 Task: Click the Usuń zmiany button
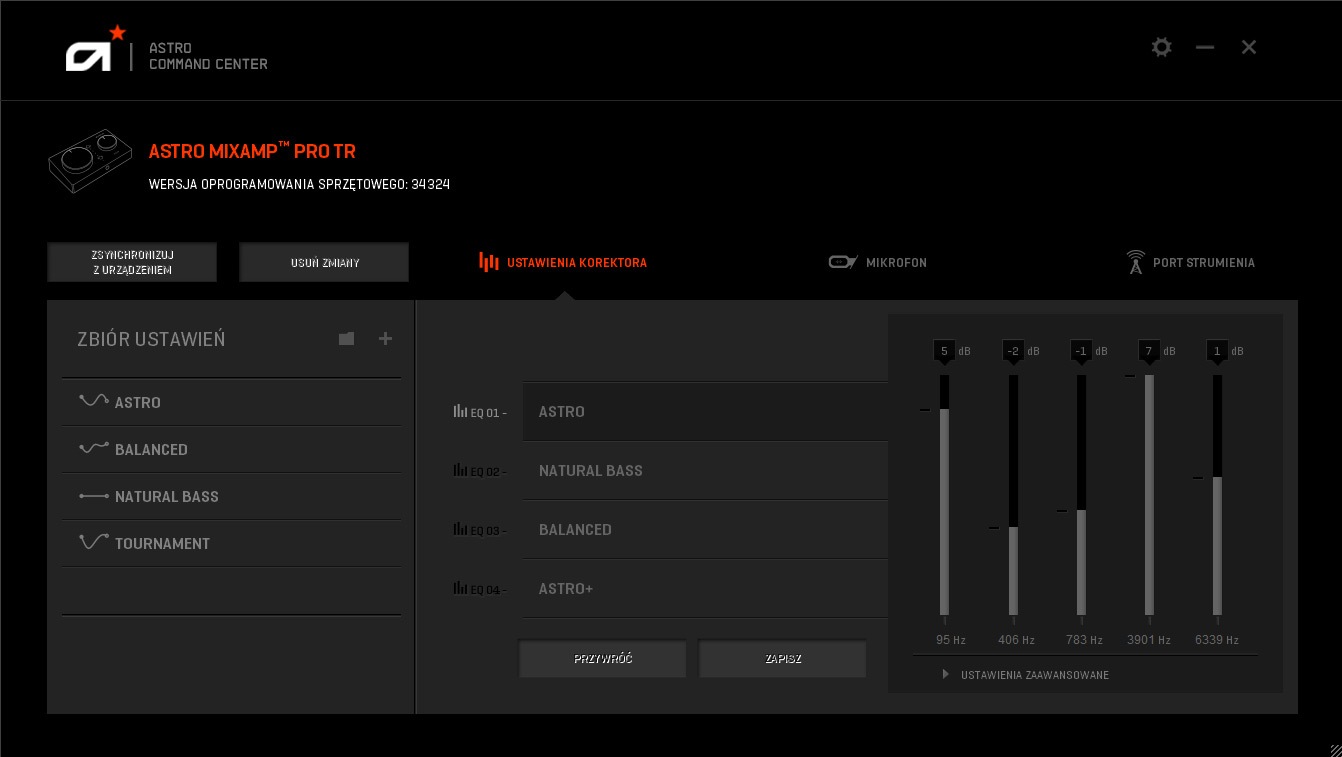click(x=324, y=262)
